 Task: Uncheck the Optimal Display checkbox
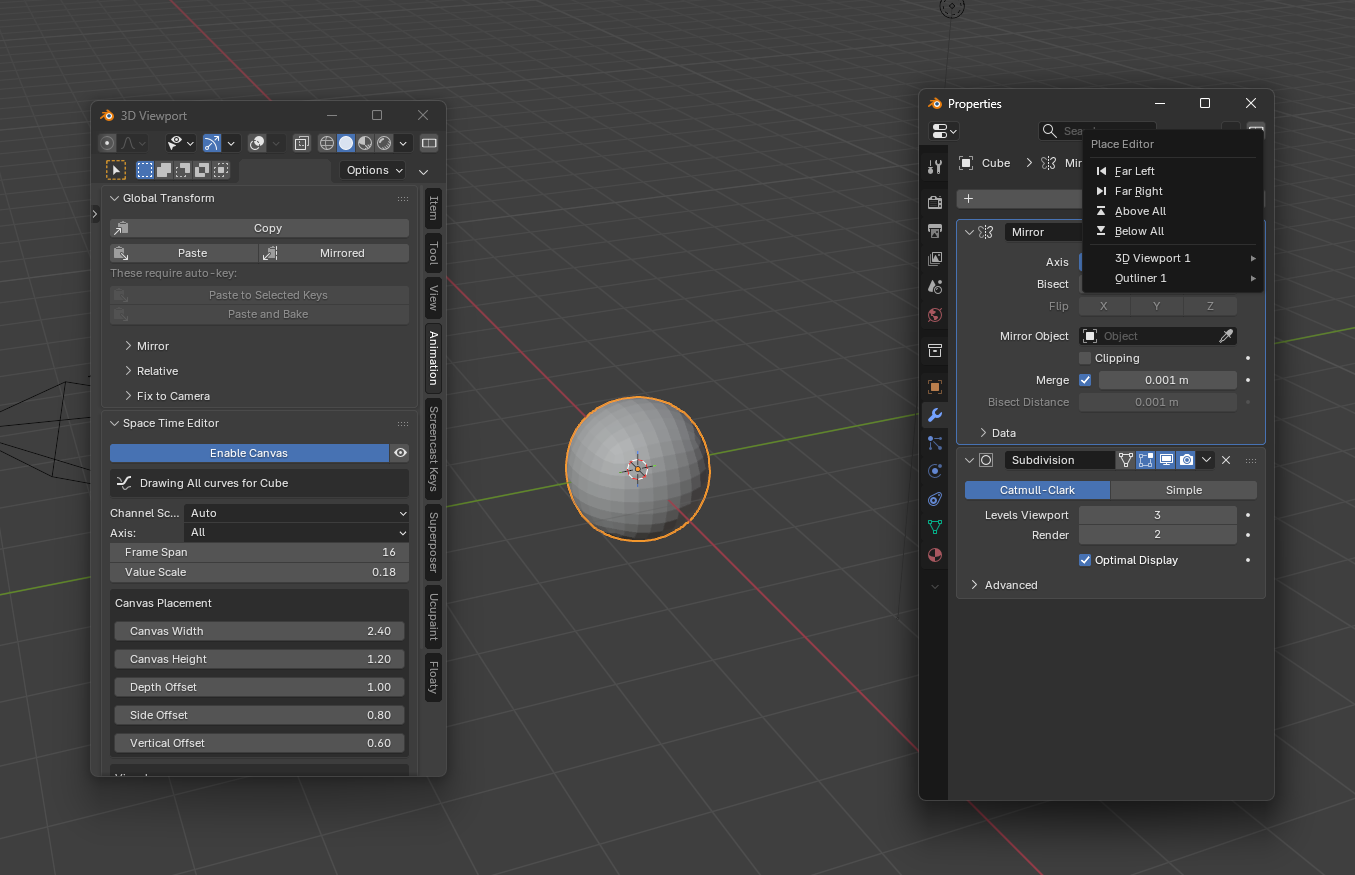[1085, 560]
